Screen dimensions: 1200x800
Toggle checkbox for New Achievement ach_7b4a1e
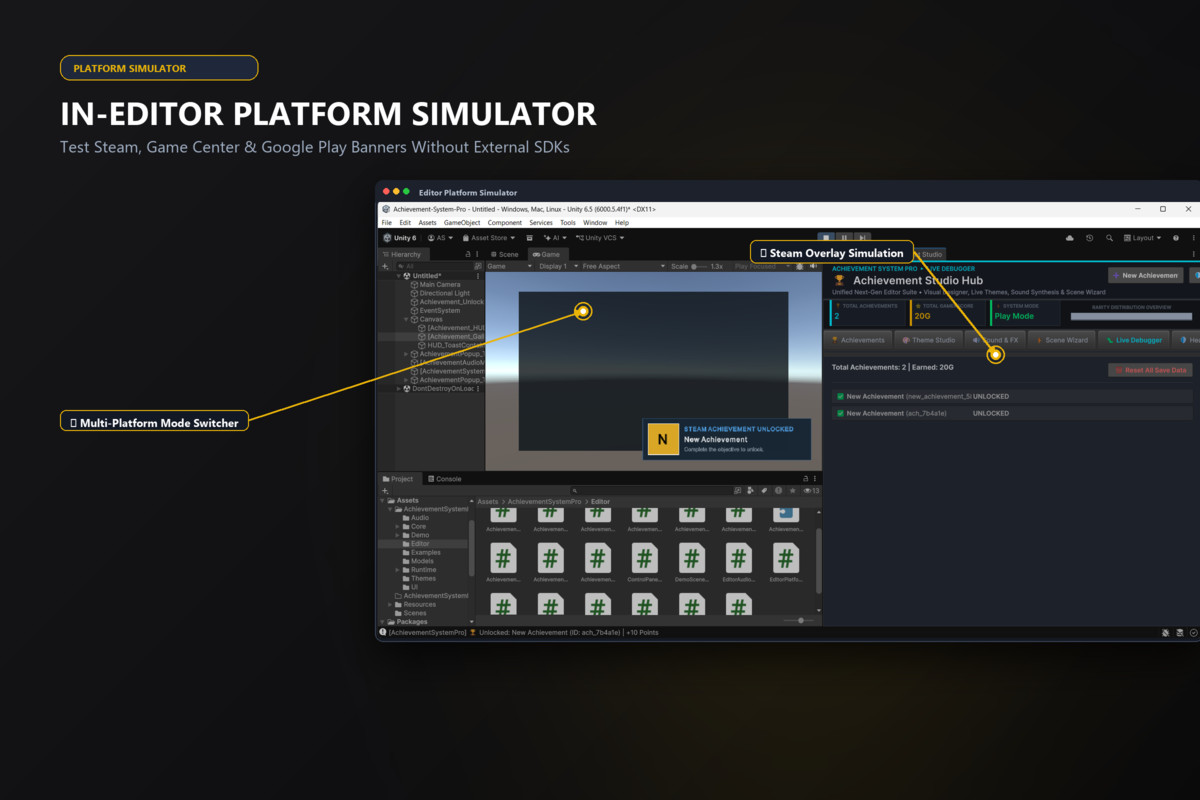click(x=840, y=412)
